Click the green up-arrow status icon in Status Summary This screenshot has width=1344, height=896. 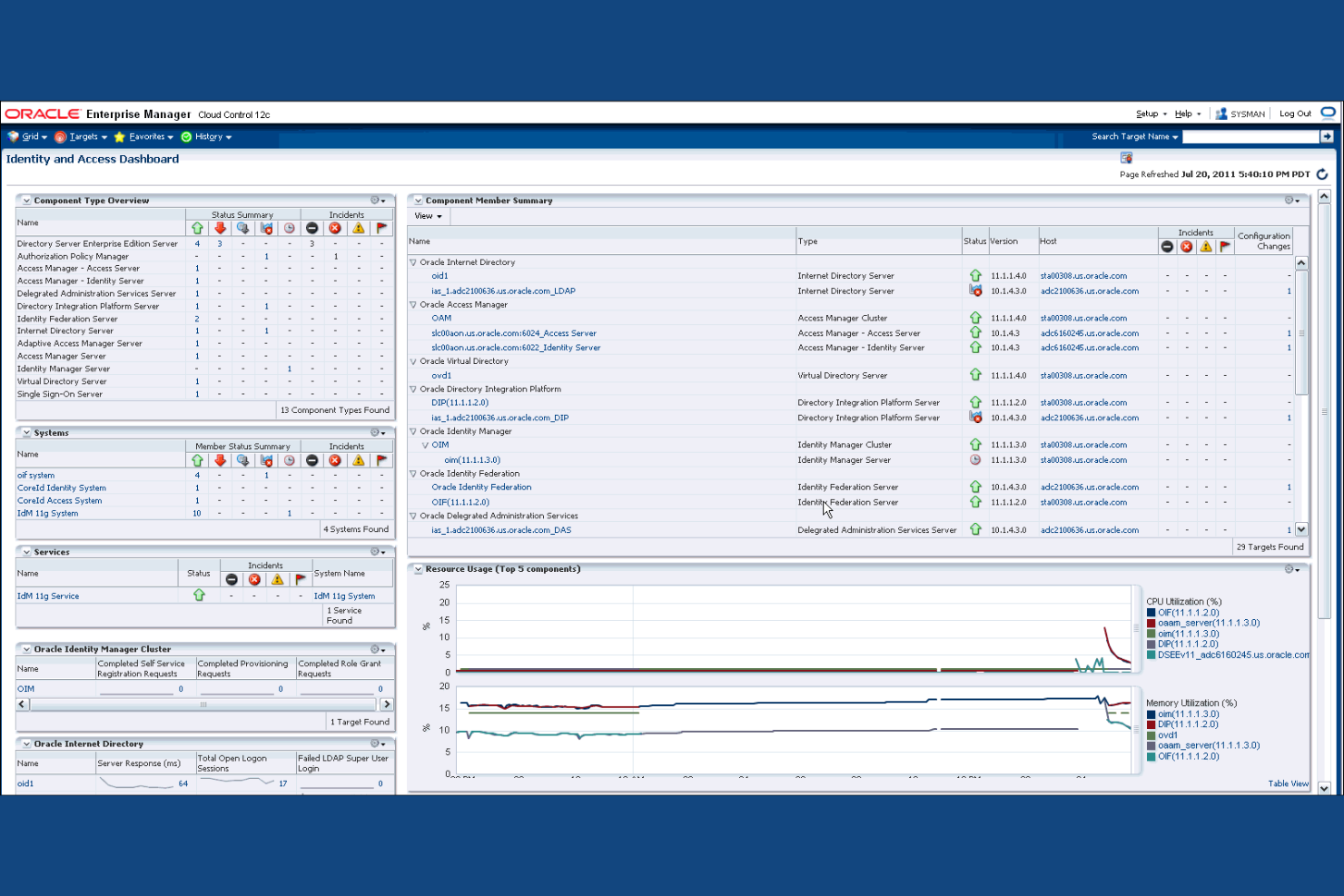click(x=198, y=229)
